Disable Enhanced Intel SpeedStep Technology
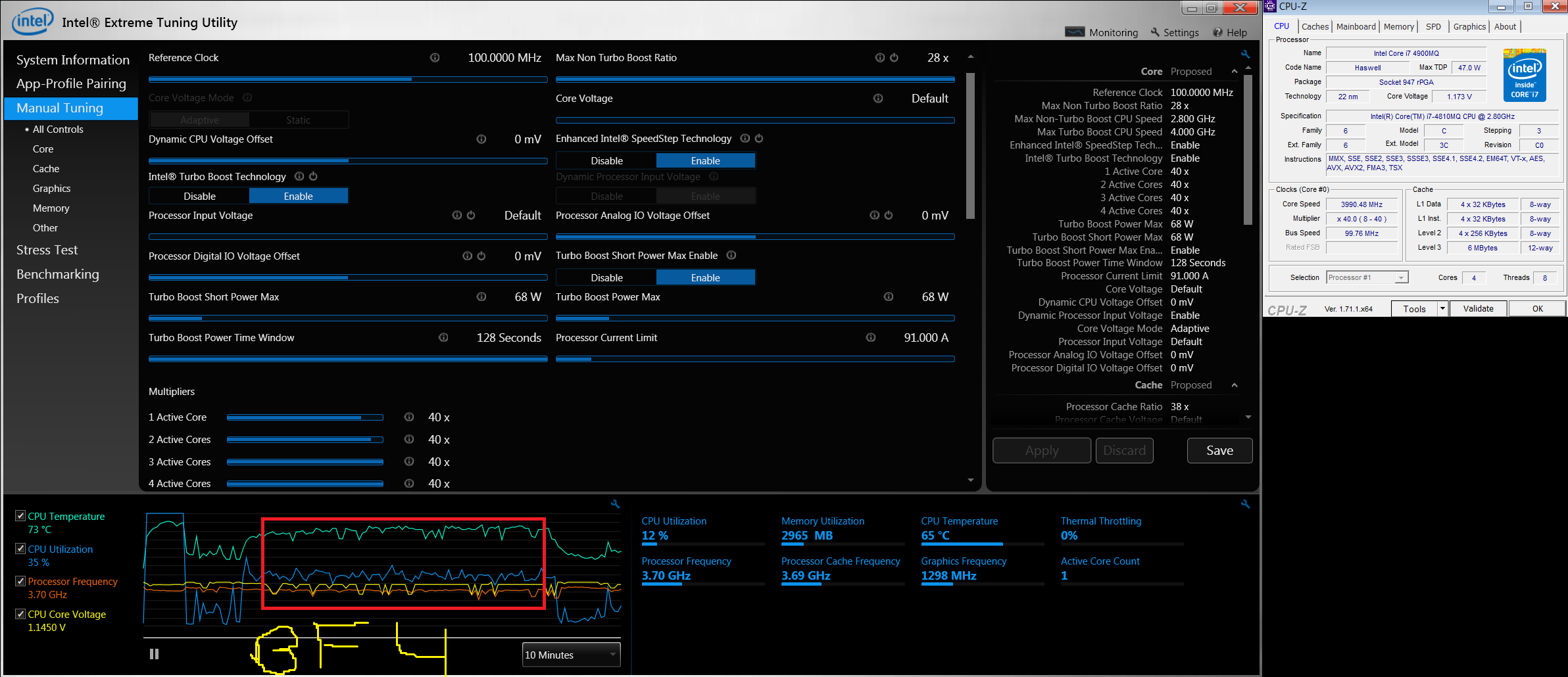 (x=606, y=161)
